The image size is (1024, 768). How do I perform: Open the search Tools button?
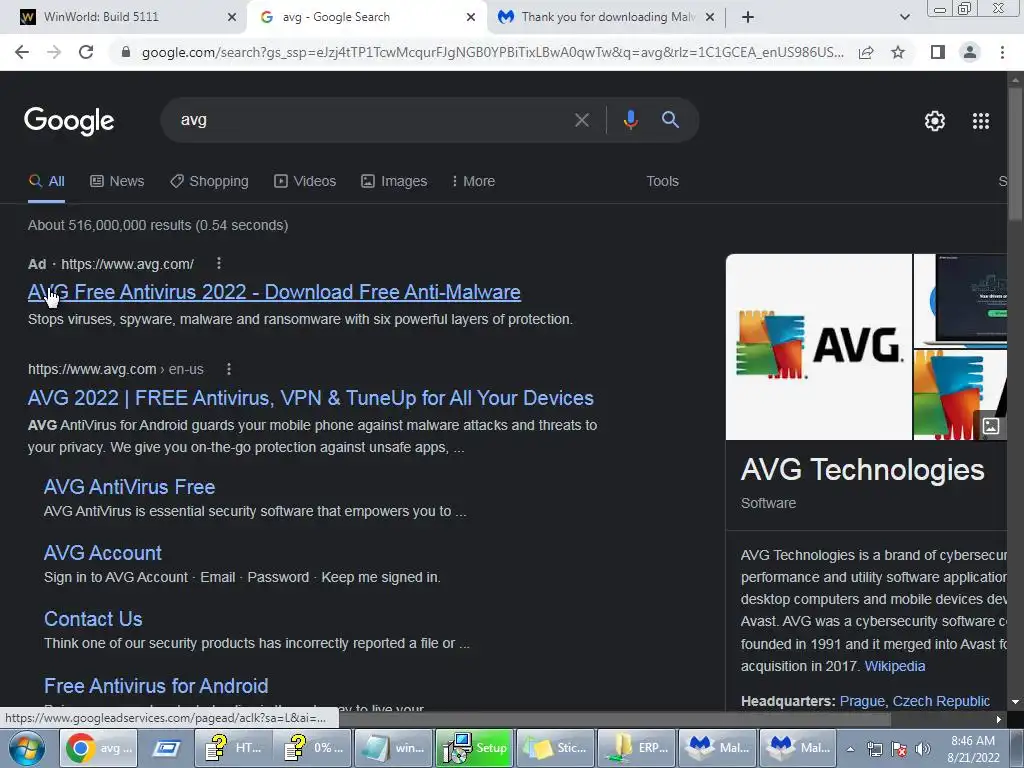pos(662,181)
